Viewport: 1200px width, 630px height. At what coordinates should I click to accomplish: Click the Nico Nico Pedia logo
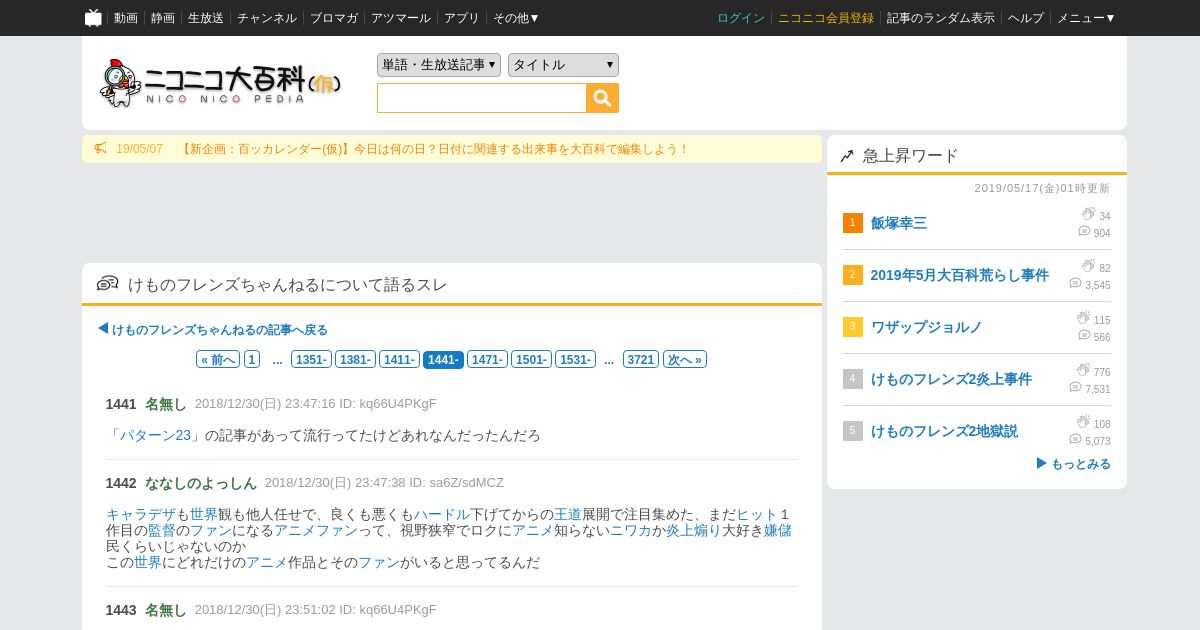click(x=221, y=83)
